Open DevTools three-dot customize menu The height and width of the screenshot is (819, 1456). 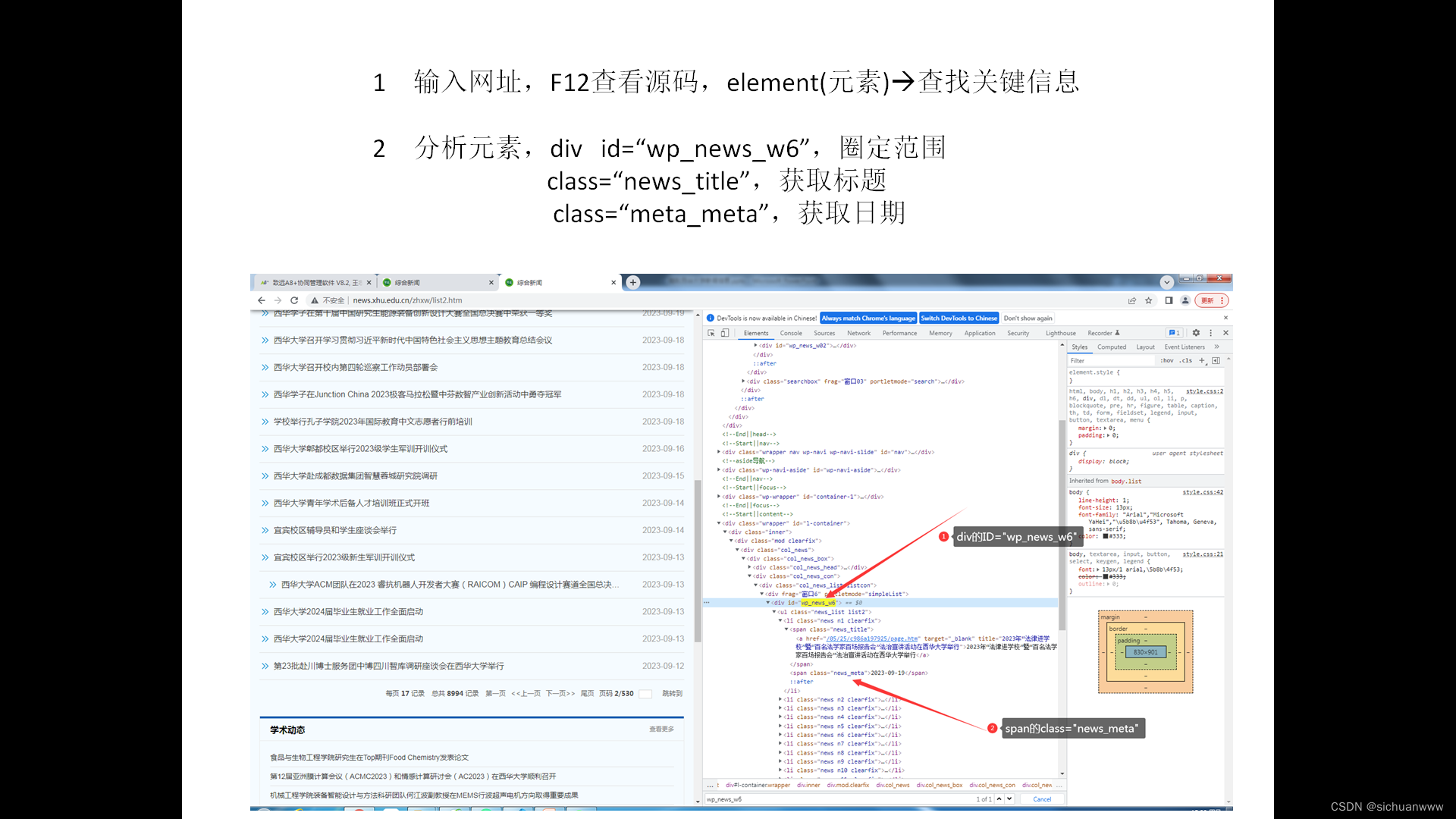[x=1211, y=333]
